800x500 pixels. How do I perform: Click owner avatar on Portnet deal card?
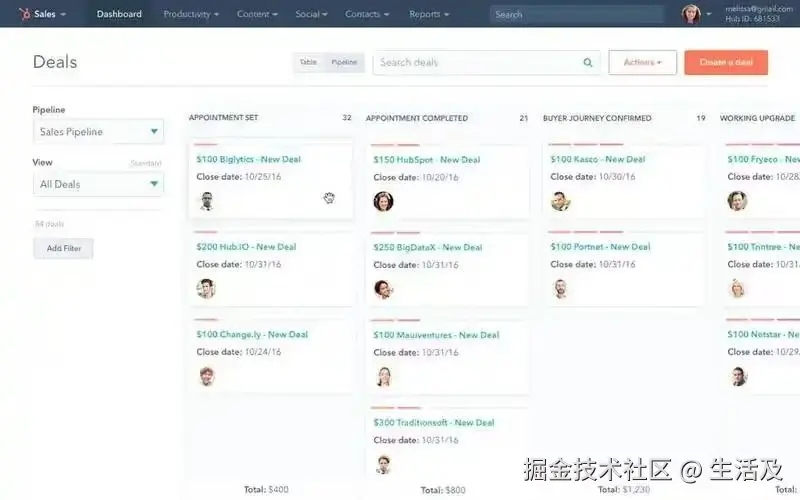click(x=560, y=289)
